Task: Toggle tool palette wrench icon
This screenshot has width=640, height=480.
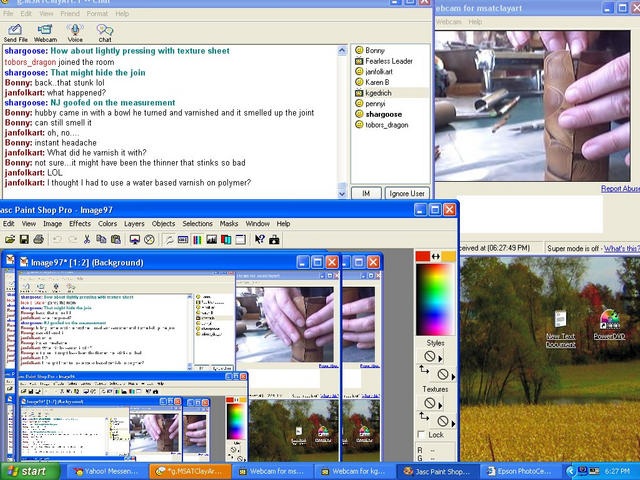Action: [169, 239]
